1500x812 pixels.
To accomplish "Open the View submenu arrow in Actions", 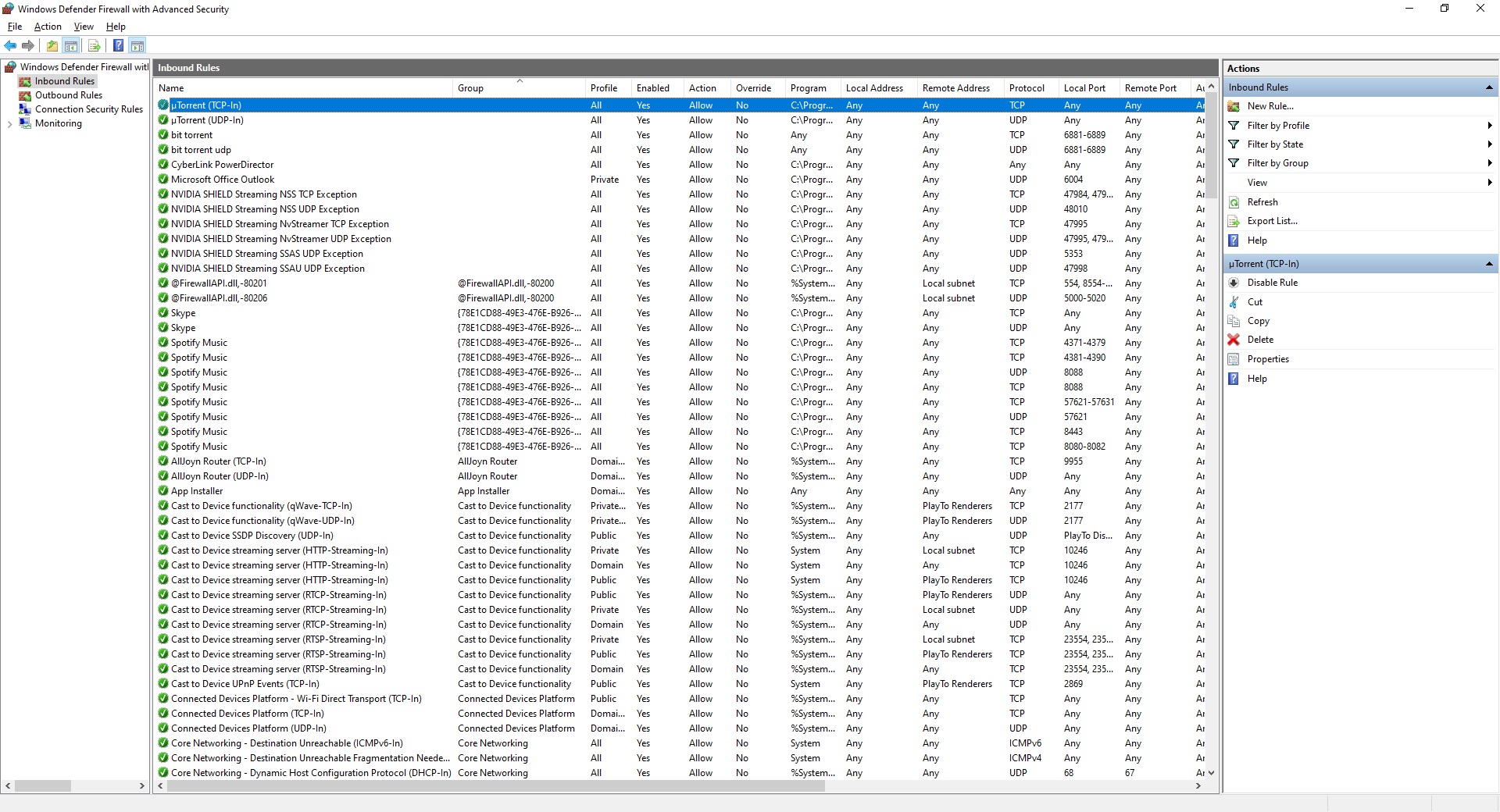I will (x=1489, y=183).
